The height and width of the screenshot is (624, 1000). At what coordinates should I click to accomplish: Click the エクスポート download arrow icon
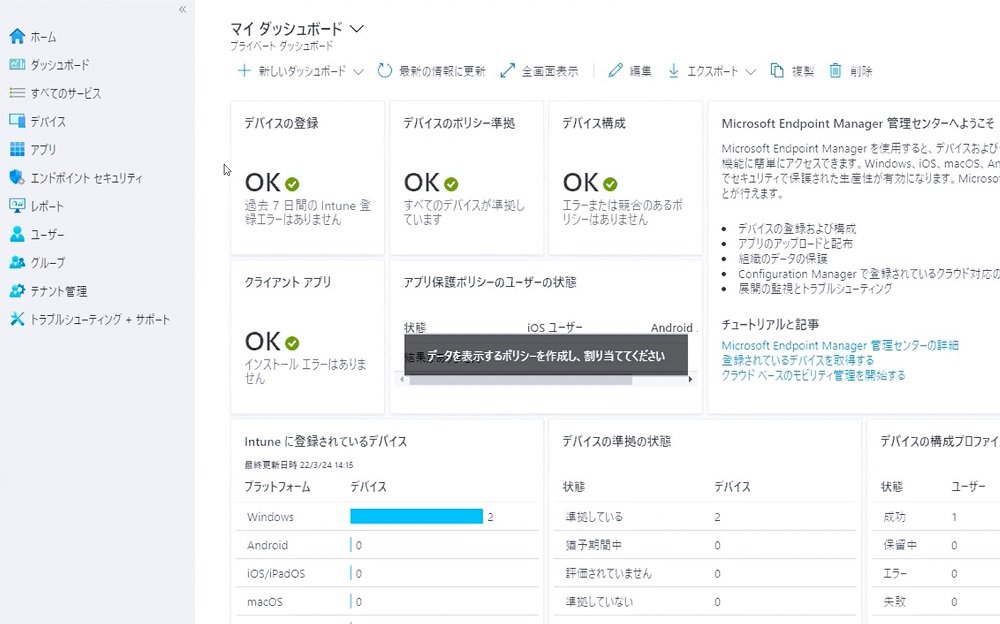[x=673, y=71]
